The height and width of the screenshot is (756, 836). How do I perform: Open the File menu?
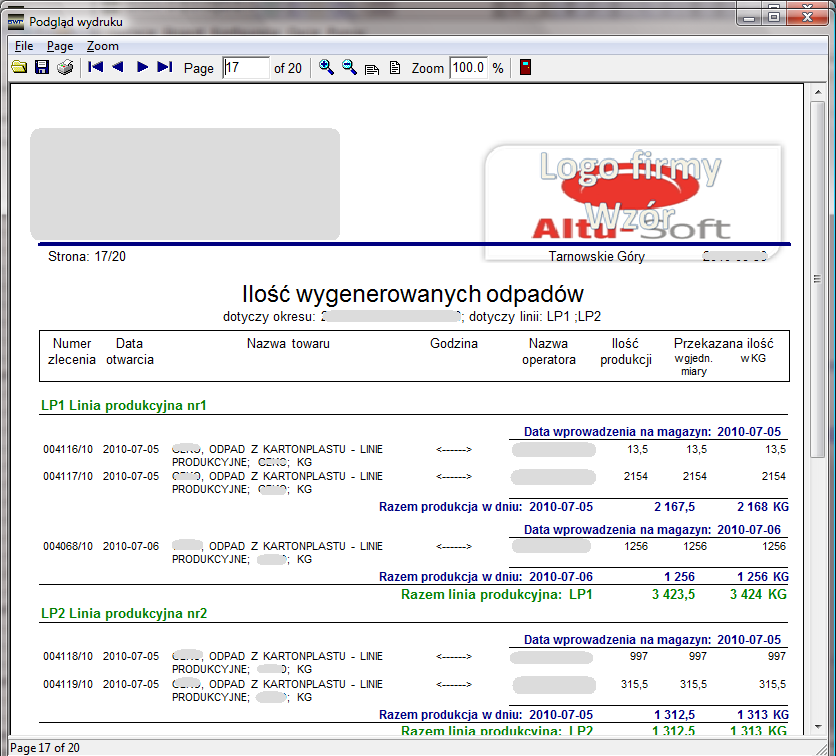pos(24,46)
